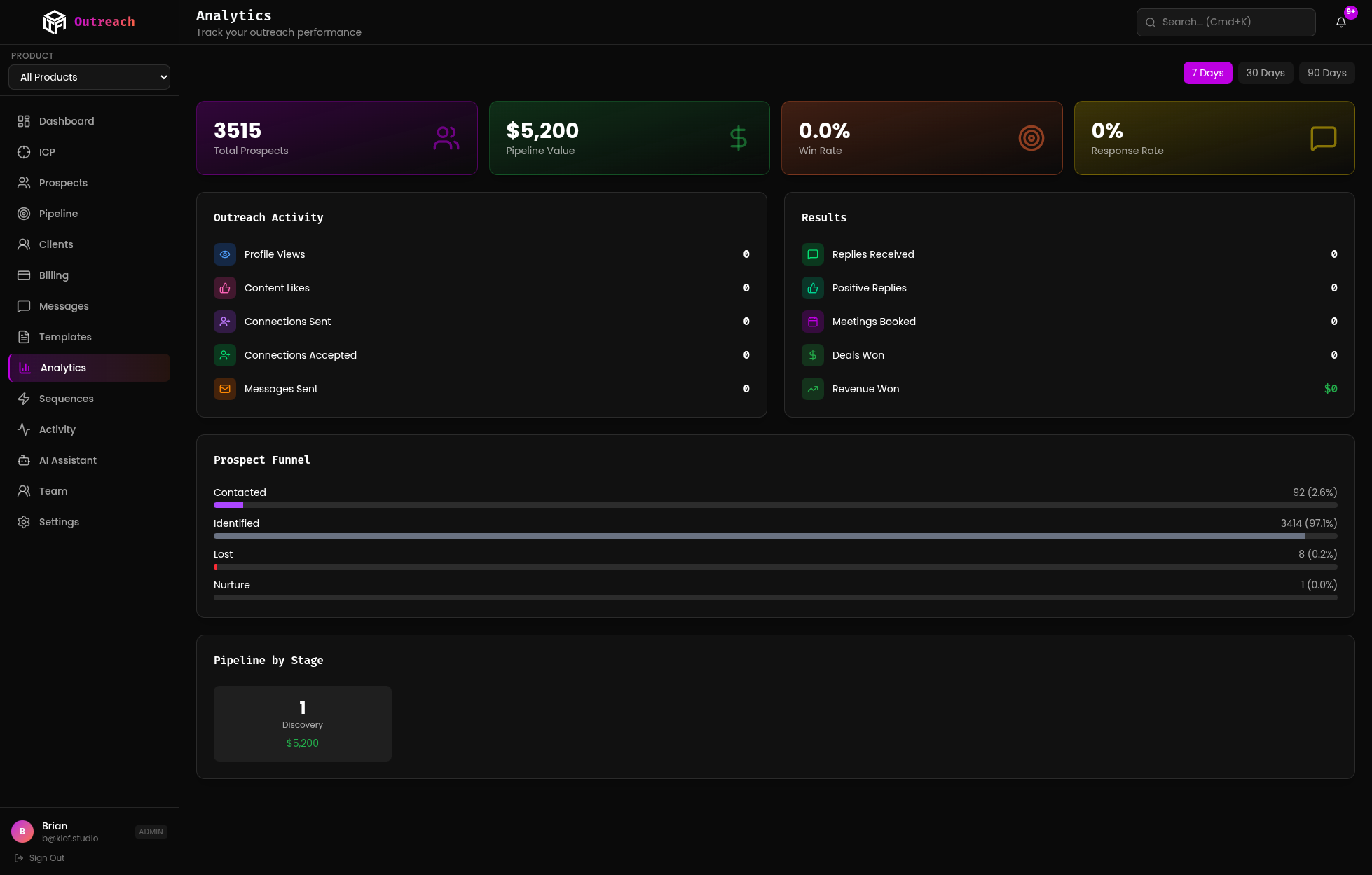This screenshot has height=875, width=1372.
Task: Open the Pipeline target icon
Action: click(23, 213)
